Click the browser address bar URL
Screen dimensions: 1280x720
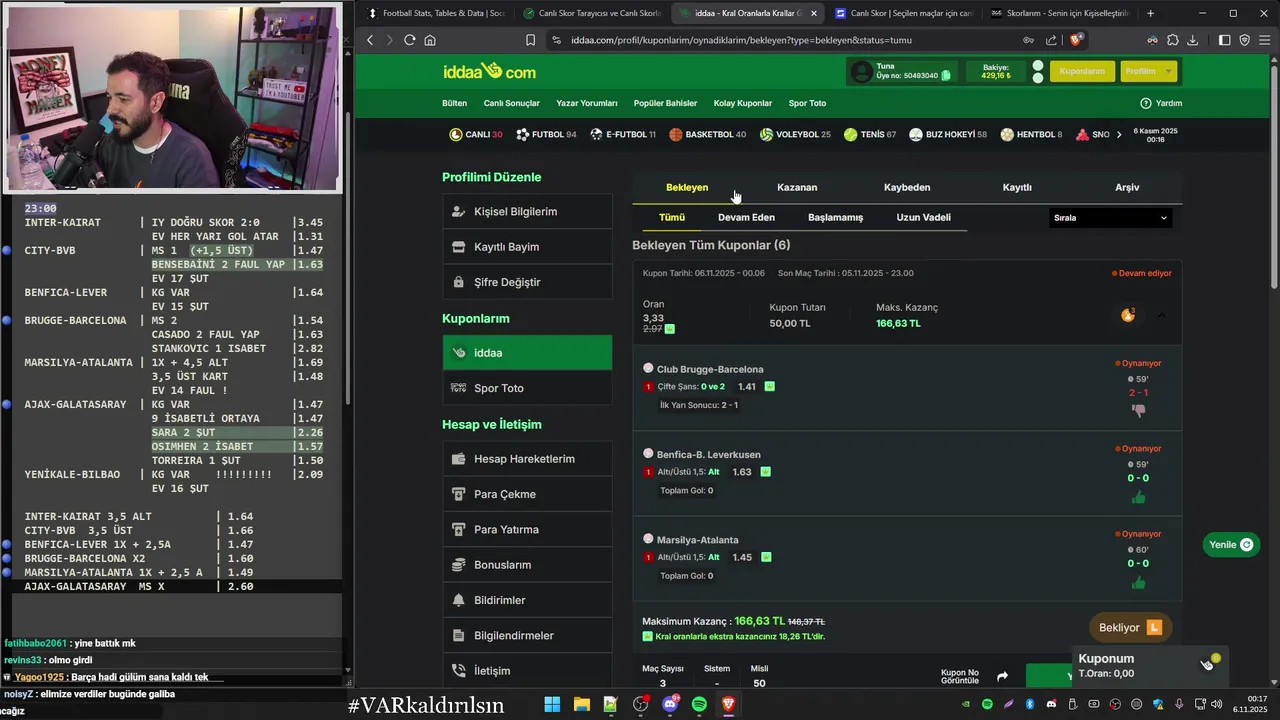[741, 40]
